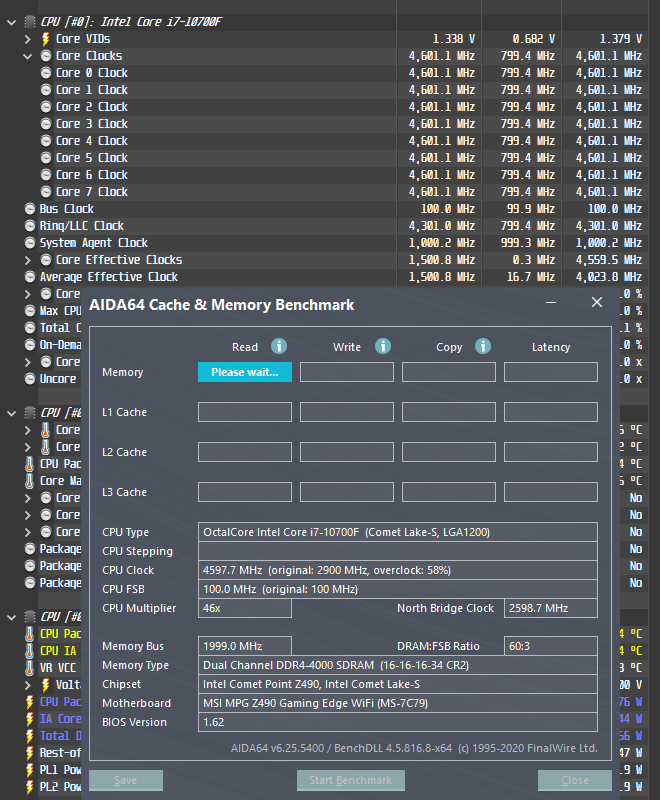The height and width of the screenshot is (800, 660).
Task: Click the Read info icon
Action: (x=278, y=346)
